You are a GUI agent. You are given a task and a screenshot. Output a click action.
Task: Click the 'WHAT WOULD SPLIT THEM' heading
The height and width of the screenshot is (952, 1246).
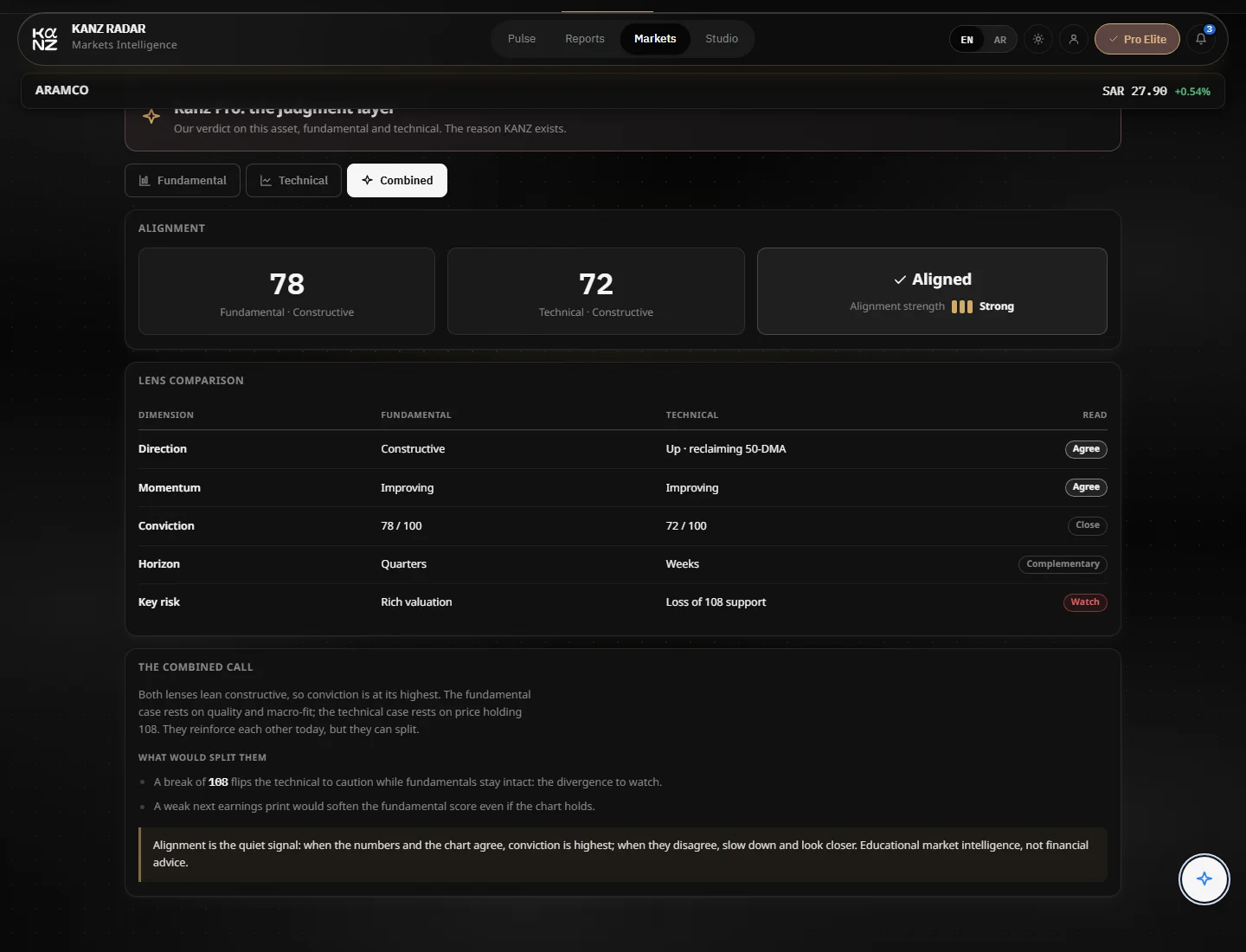click(x=202, y=758)
